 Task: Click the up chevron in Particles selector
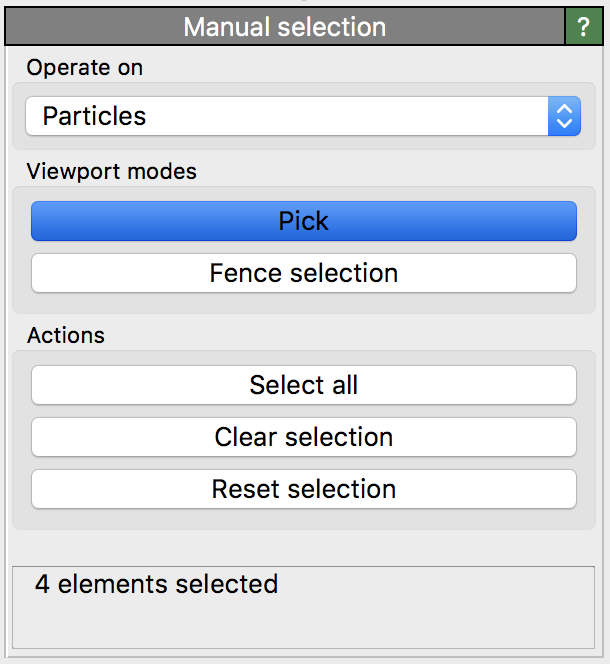point(564,109)
